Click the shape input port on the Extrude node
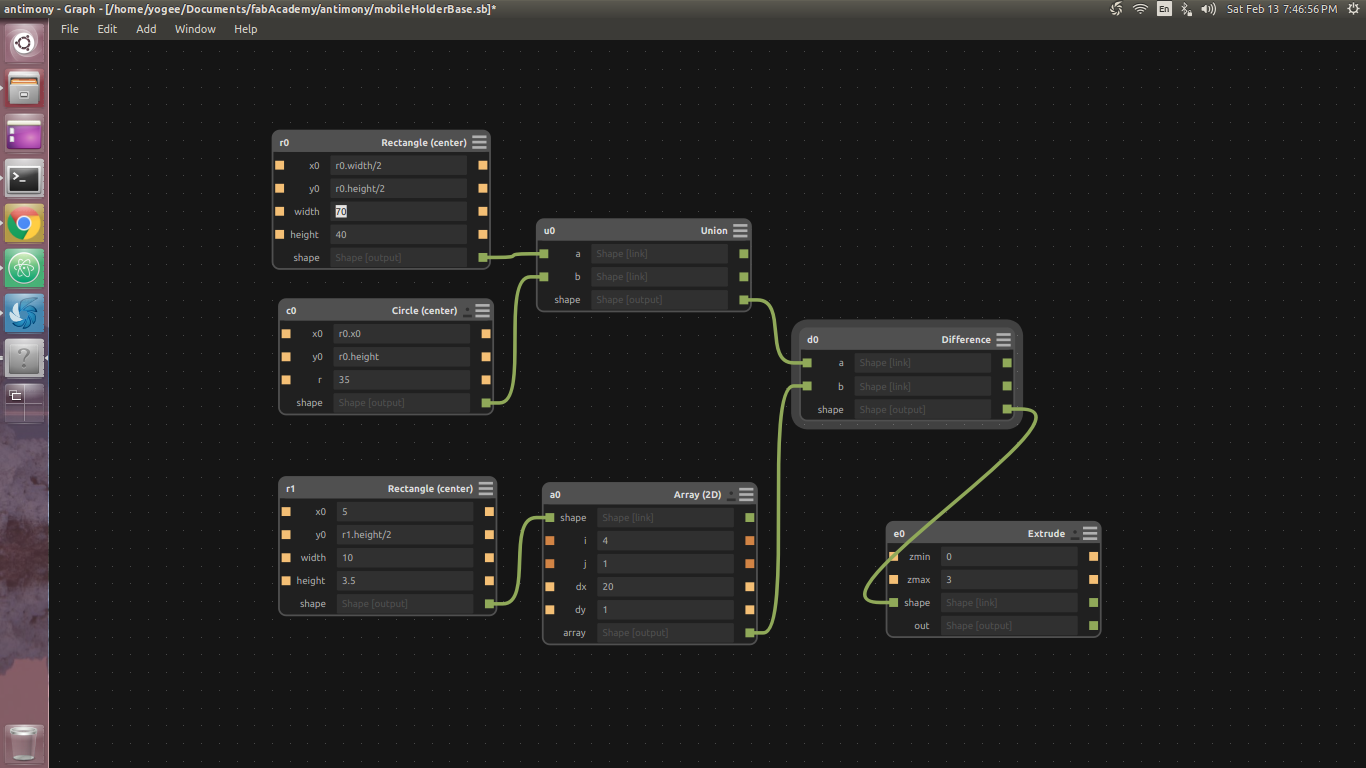The height and width of the screenshot is (768, 1366). pyautogui.click(x=891, y=602)
